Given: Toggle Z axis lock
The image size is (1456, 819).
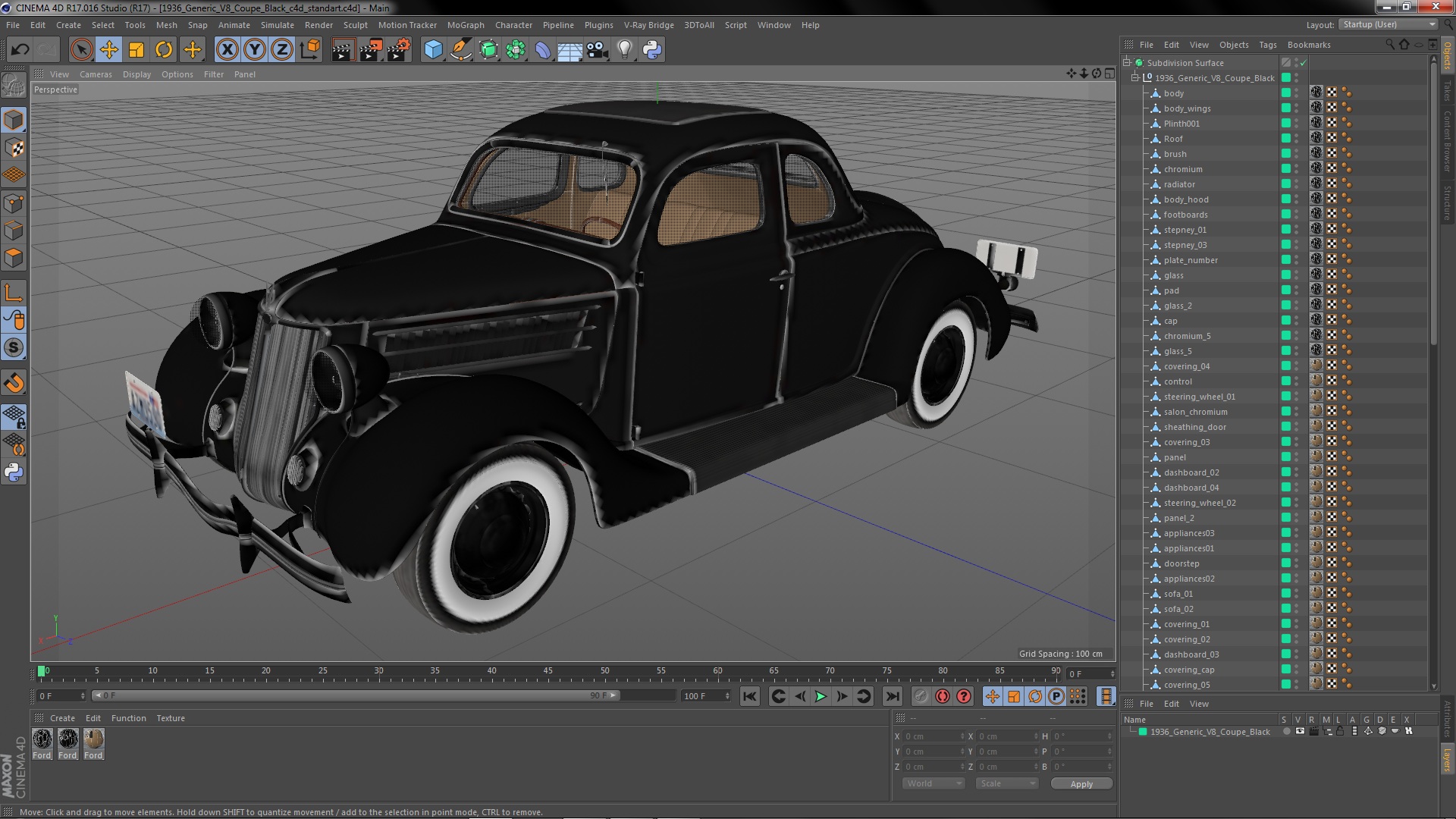Looking at the screenshot, I should (x=282, y=50).
